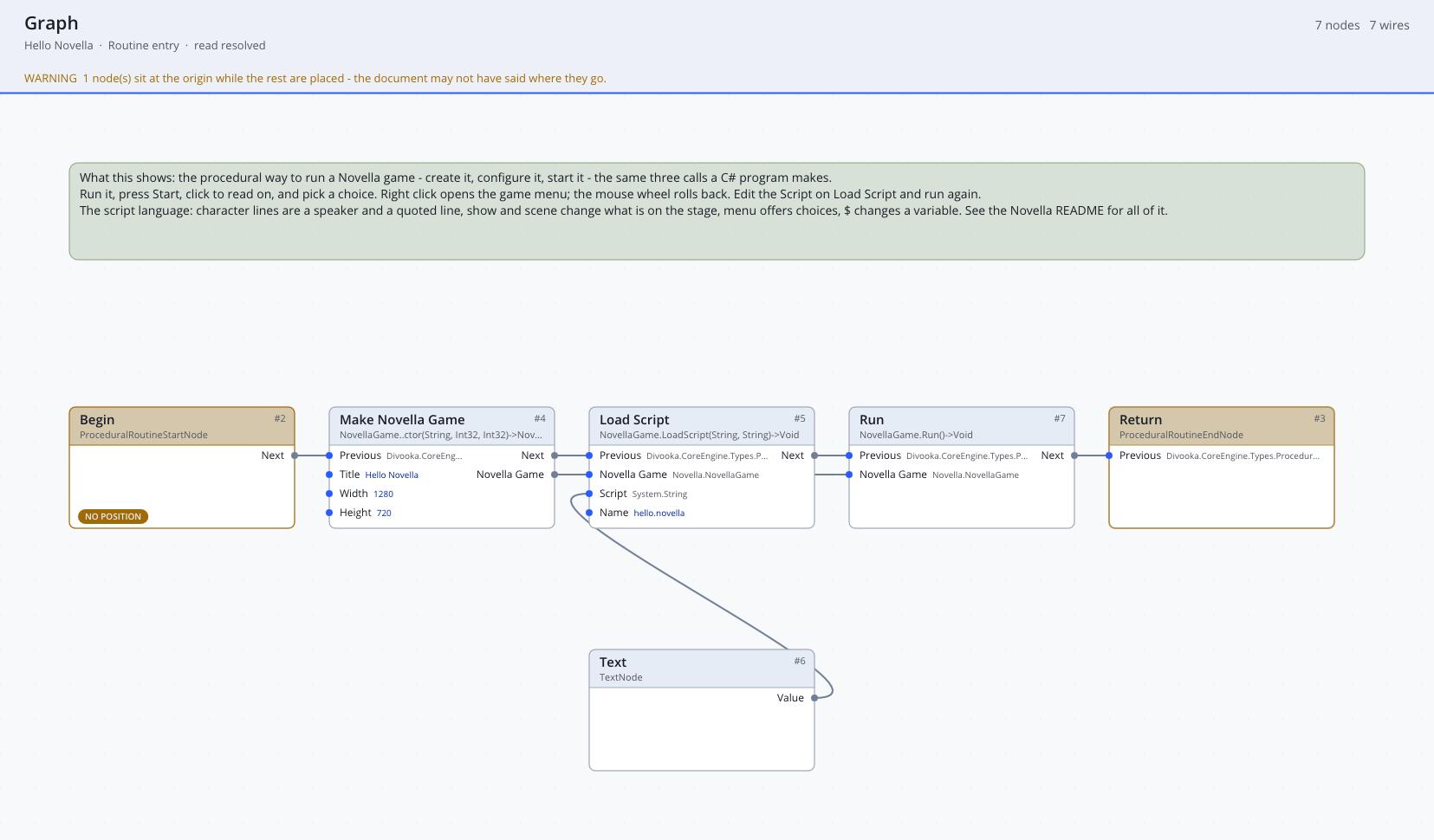Select the Text node title
The image size is (1434, 840).
pyautogui.click(x=613, y=662)
